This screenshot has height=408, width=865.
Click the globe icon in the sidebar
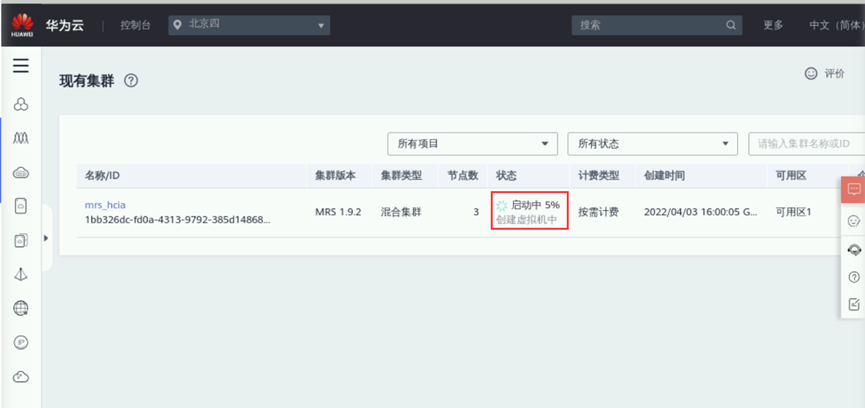coord(21,308)
